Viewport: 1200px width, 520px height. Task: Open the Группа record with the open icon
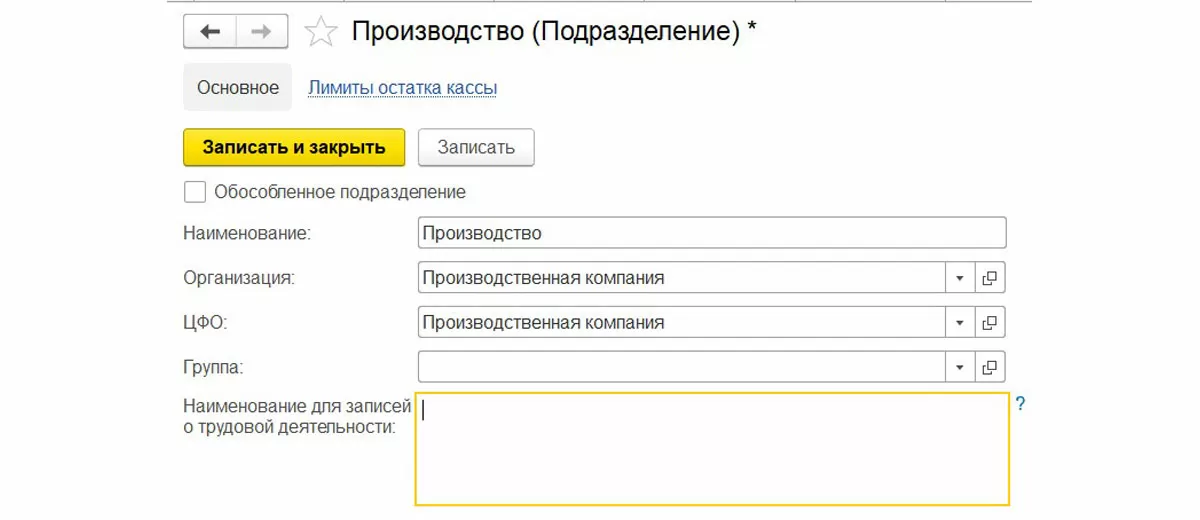point(990,367)
